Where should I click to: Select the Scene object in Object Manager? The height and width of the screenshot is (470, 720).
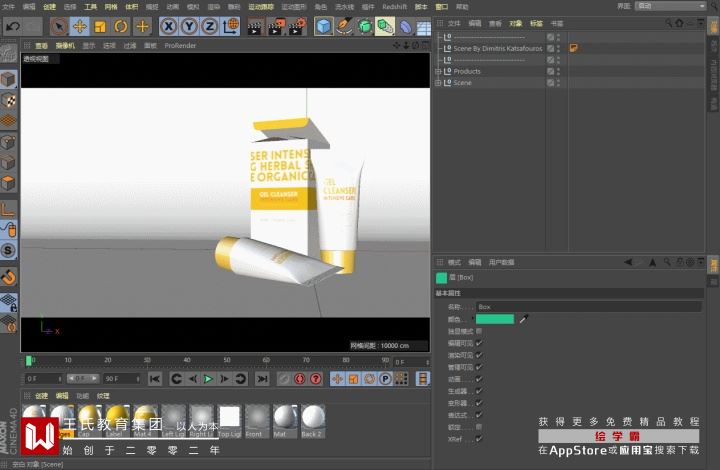(x=462, y=83)
